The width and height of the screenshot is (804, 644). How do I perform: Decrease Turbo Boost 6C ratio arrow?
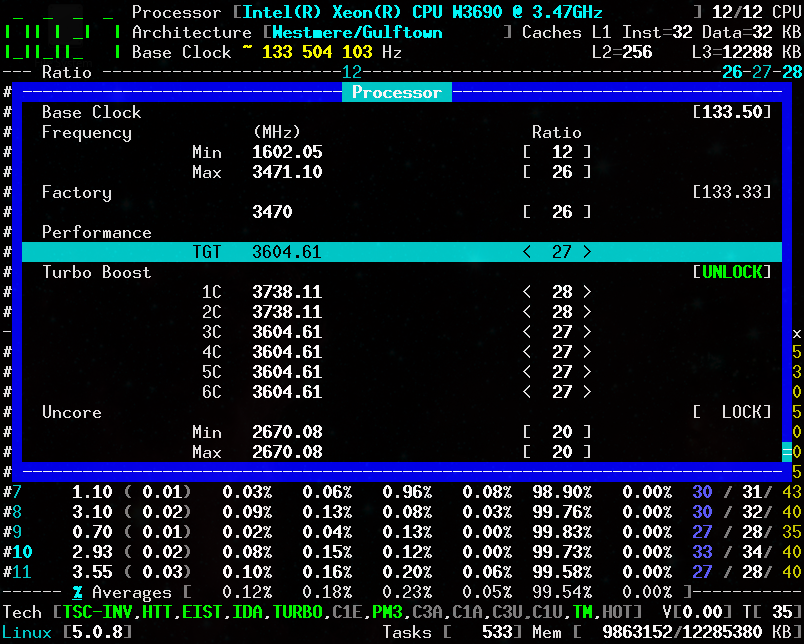pyautogui.click(x=527, y=392)
